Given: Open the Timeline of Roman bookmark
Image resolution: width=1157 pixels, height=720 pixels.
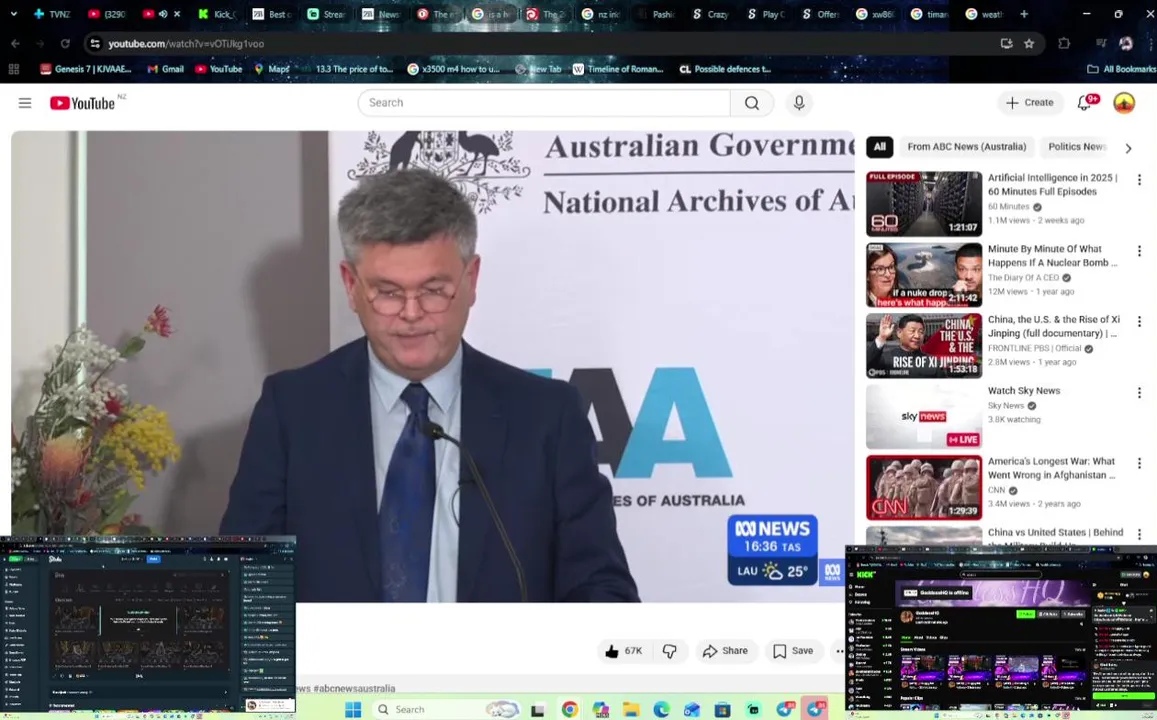Looking at the screenshot, I should 618,69.
